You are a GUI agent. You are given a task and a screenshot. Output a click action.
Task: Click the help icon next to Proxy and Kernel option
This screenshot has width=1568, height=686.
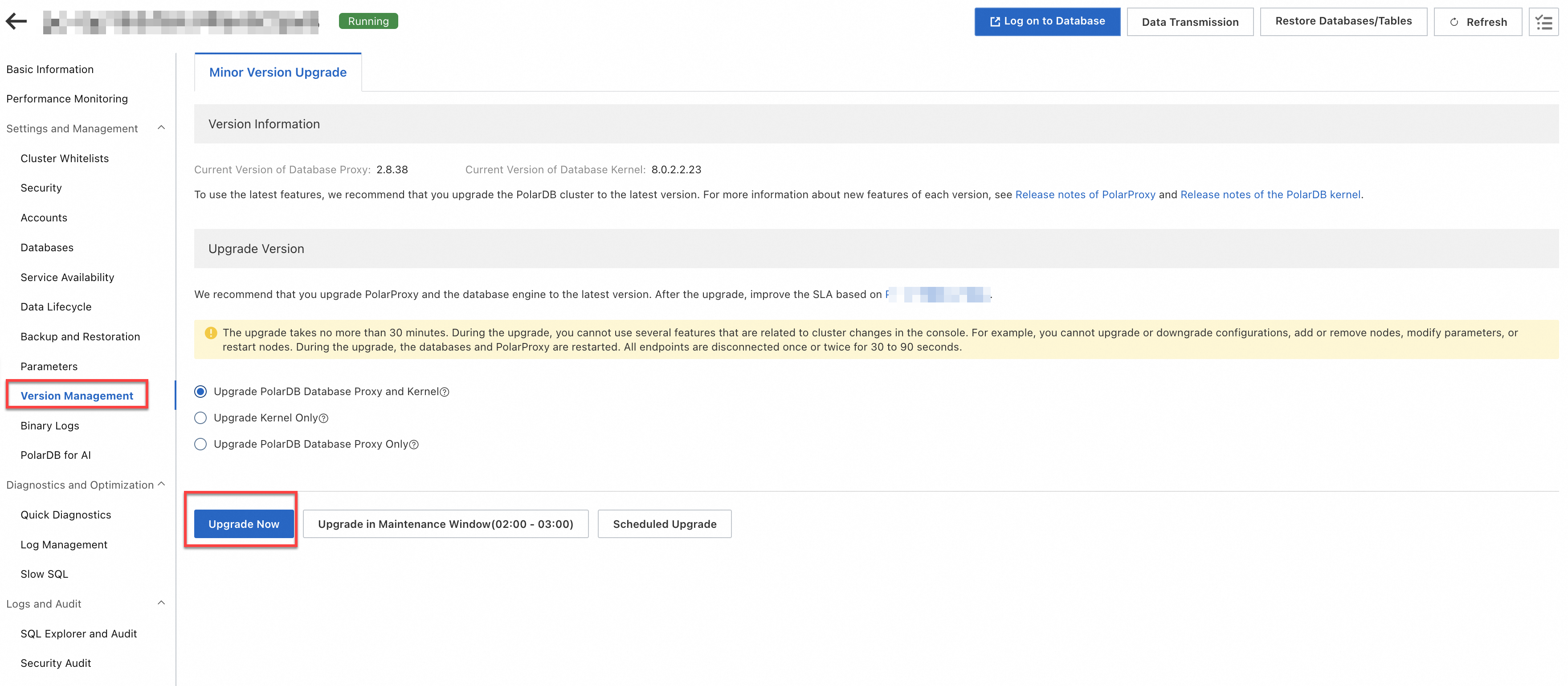click(x=445, y=392)
